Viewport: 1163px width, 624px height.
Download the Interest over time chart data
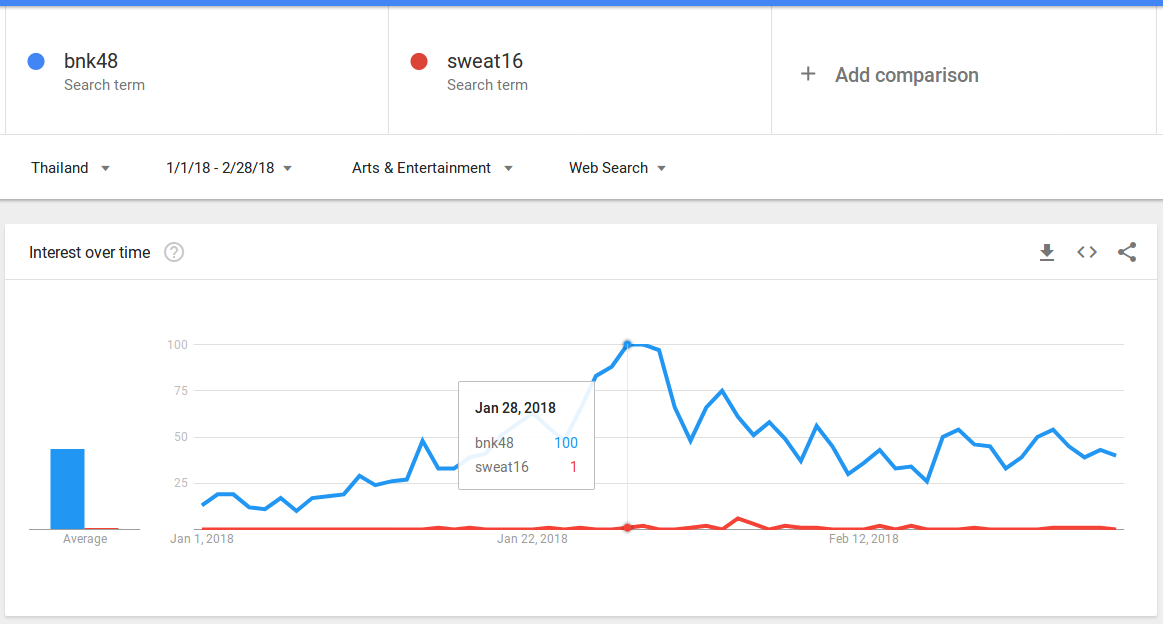coord(1047,252)
